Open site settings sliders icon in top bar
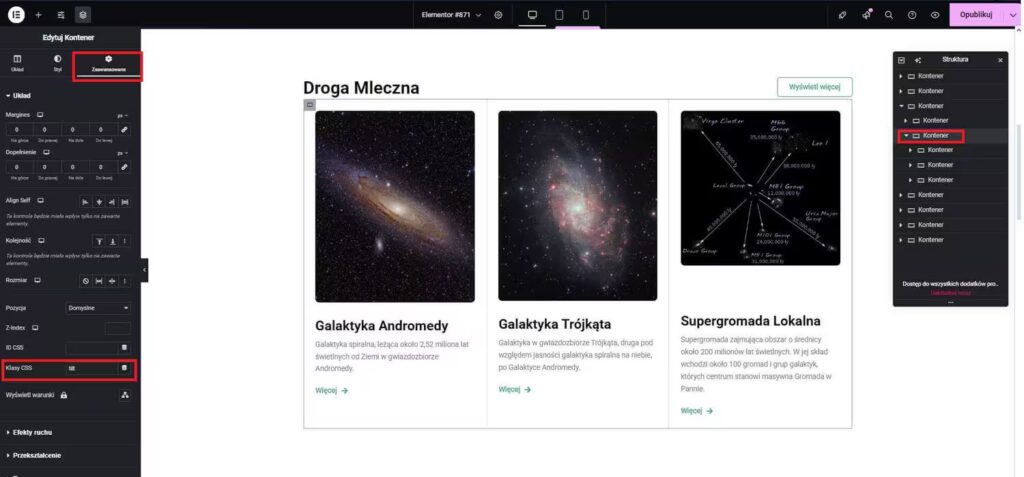The image size is (1024, 477). coord(61,14)
